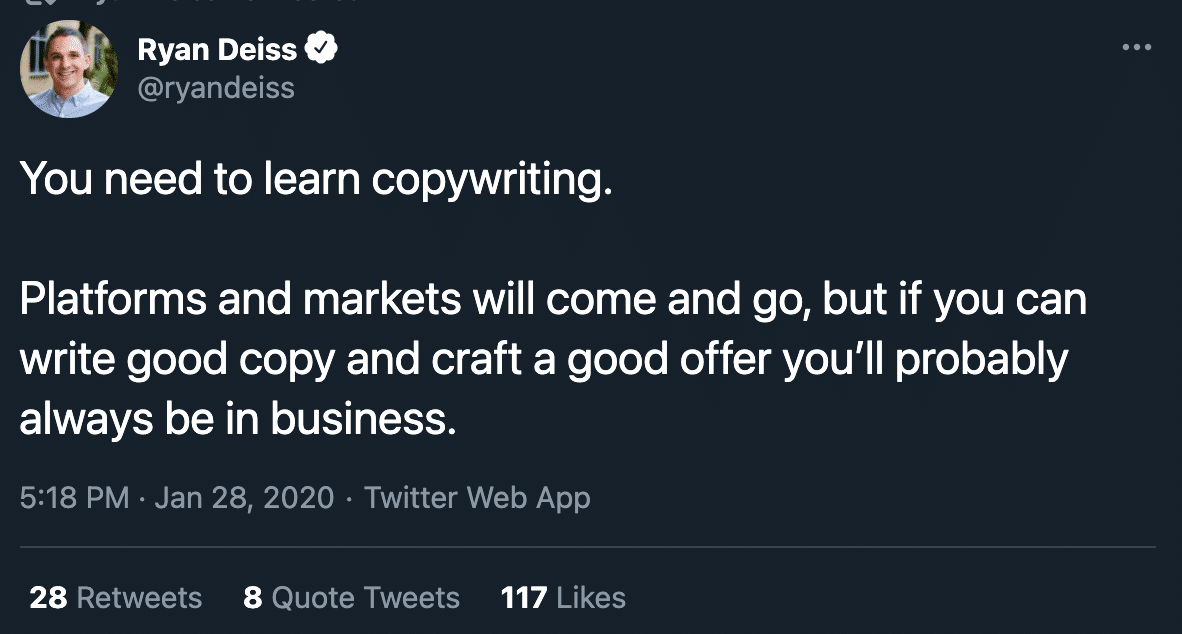Open the three-dot more options menu
The width and height of the screenshot is (1182, 634).
pyautogui.click(x=1136, y=47)
